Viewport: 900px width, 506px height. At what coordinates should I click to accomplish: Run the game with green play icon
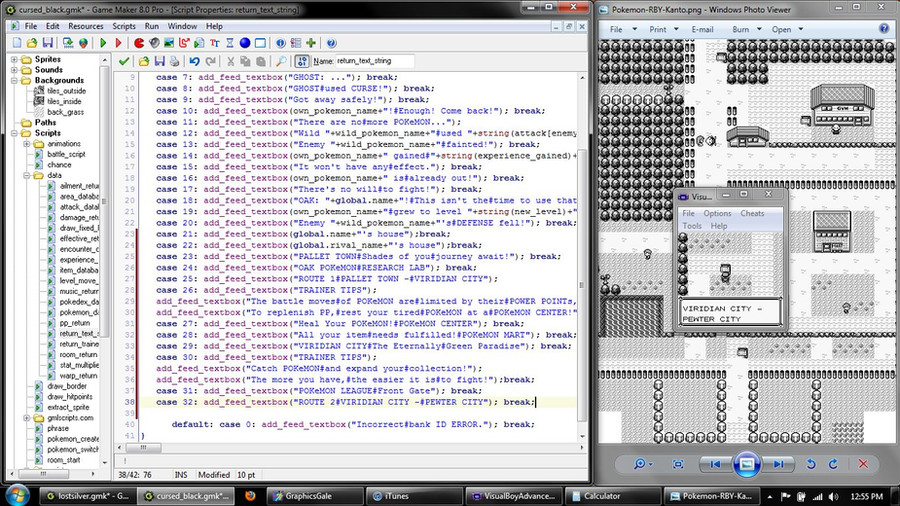pyautogui.click(x=103, y=43)
